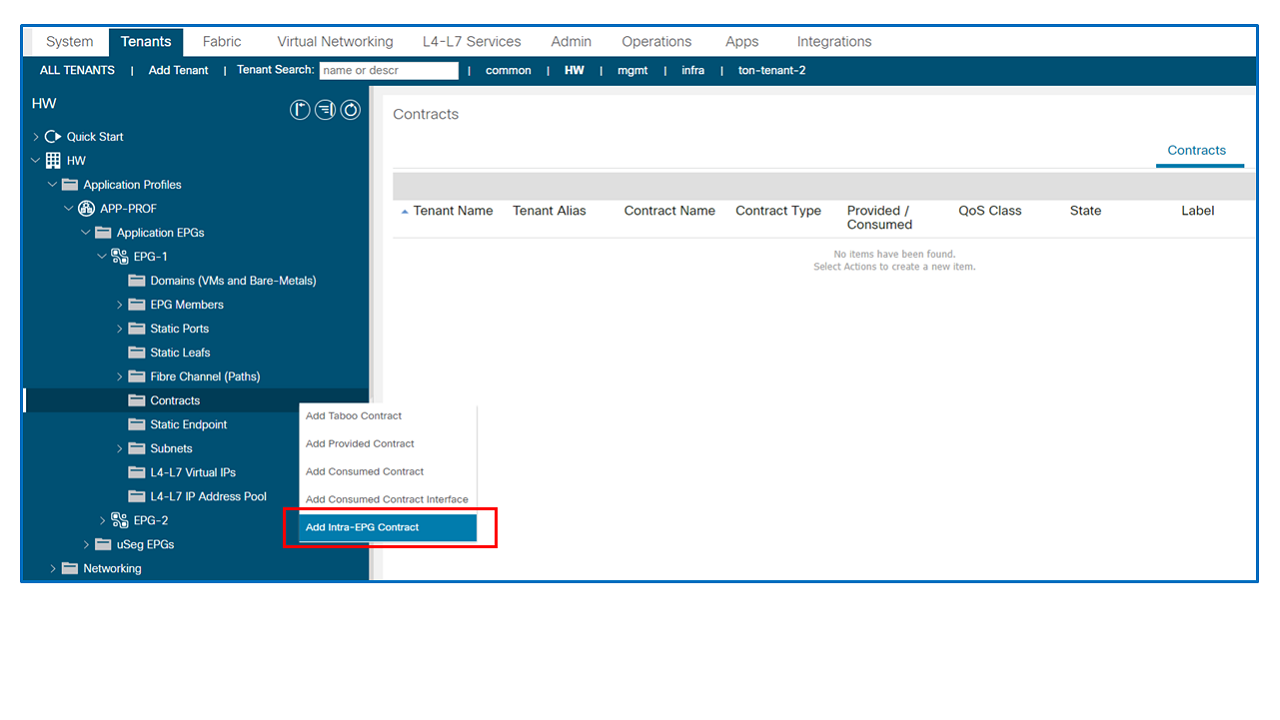Image resolution: width=1280 pixels, height=720 pixels.
Task: Click the Application Profiles folder icon
Action: point(70,185)
